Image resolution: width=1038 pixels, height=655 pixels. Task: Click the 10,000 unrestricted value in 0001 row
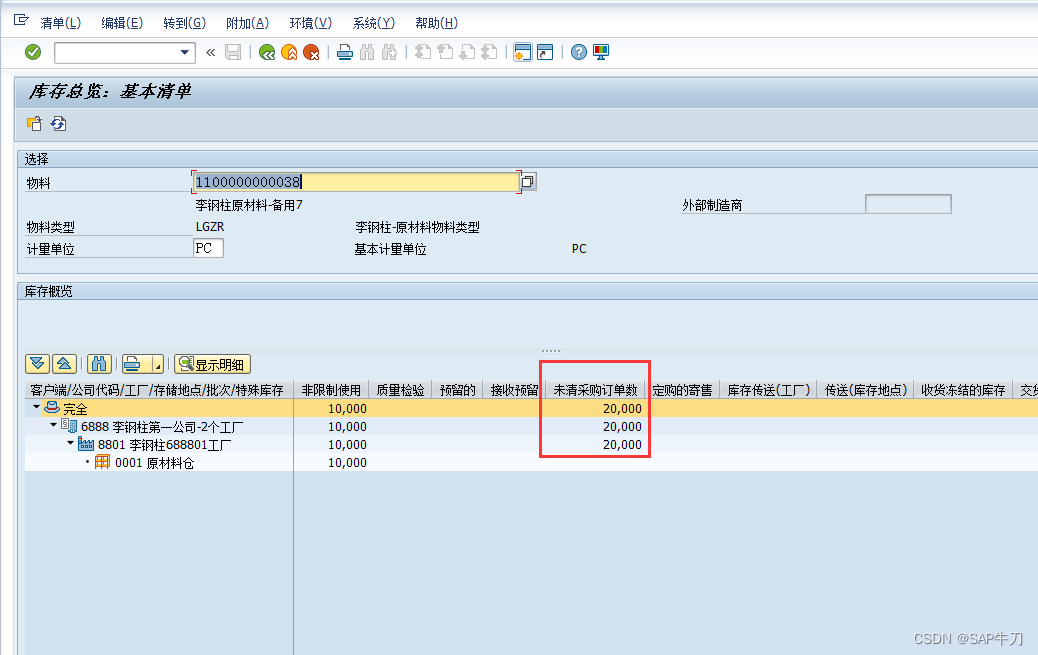[x=347, y=462]
